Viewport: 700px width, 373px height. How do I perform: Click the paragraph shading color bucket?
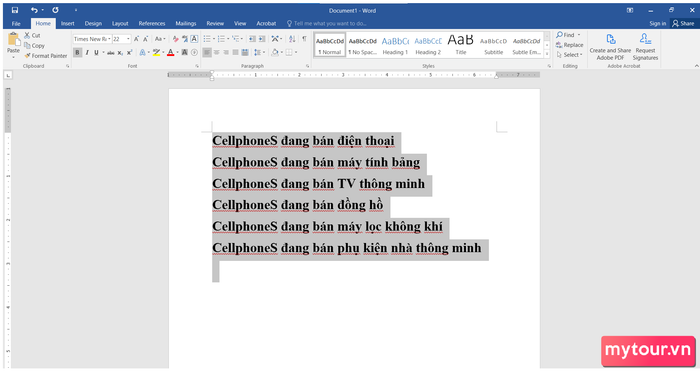coord(275,53)
